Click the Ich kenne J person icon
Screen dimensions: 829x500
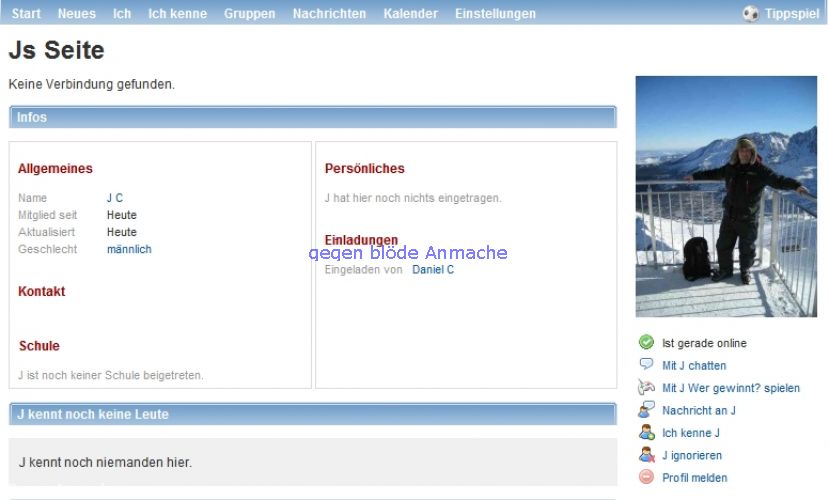(646, 433)
